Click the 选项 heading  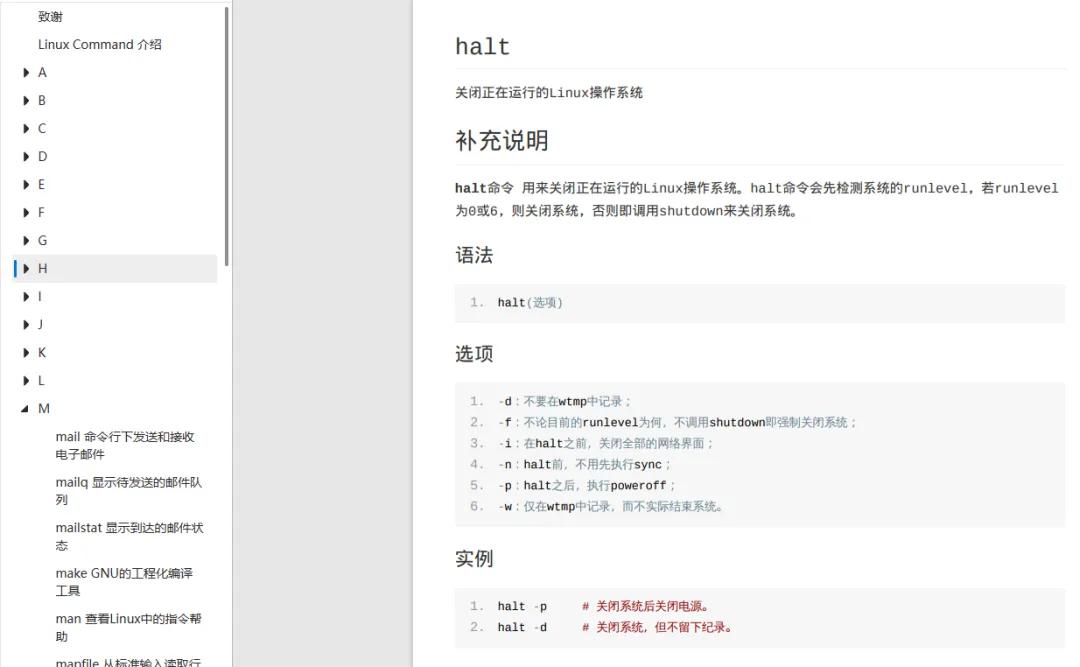pos(474,353)
